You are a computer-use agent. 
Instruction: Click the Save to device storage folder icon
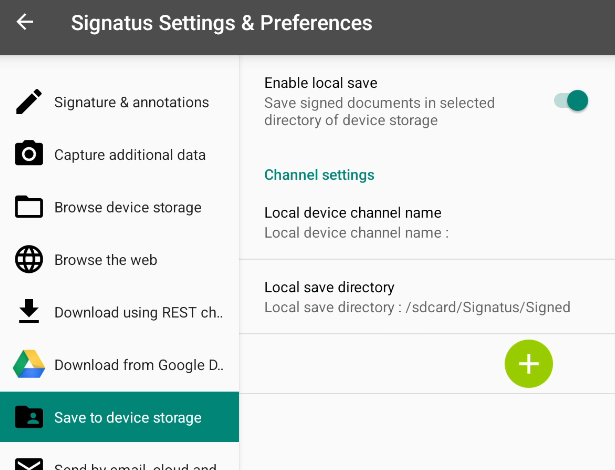point(29,417)
